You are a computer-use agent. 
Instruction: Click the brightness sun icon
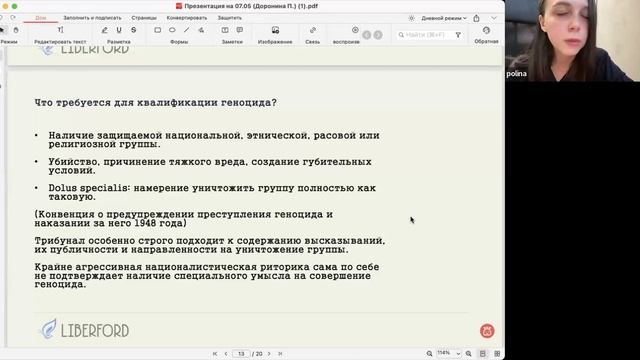pyautogui.click(x=411, y=18)
